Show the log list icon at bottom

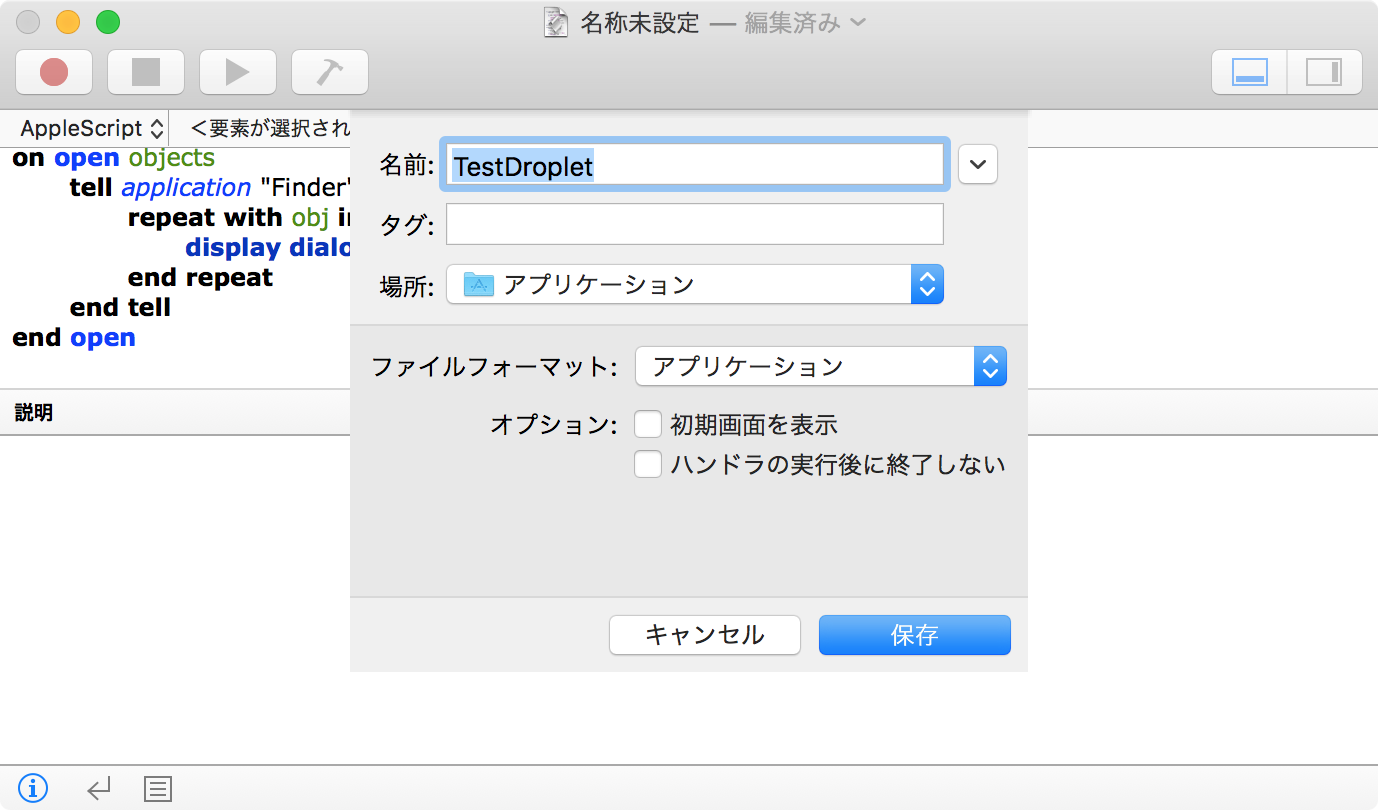point(158,789)
